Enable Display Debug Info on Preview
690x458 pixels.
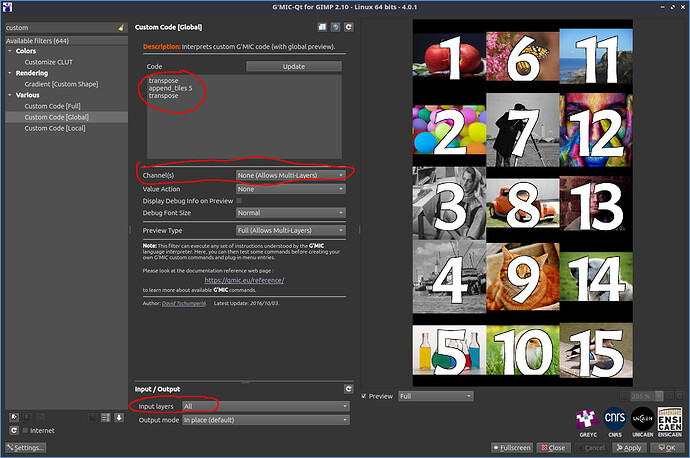point(239,201)
